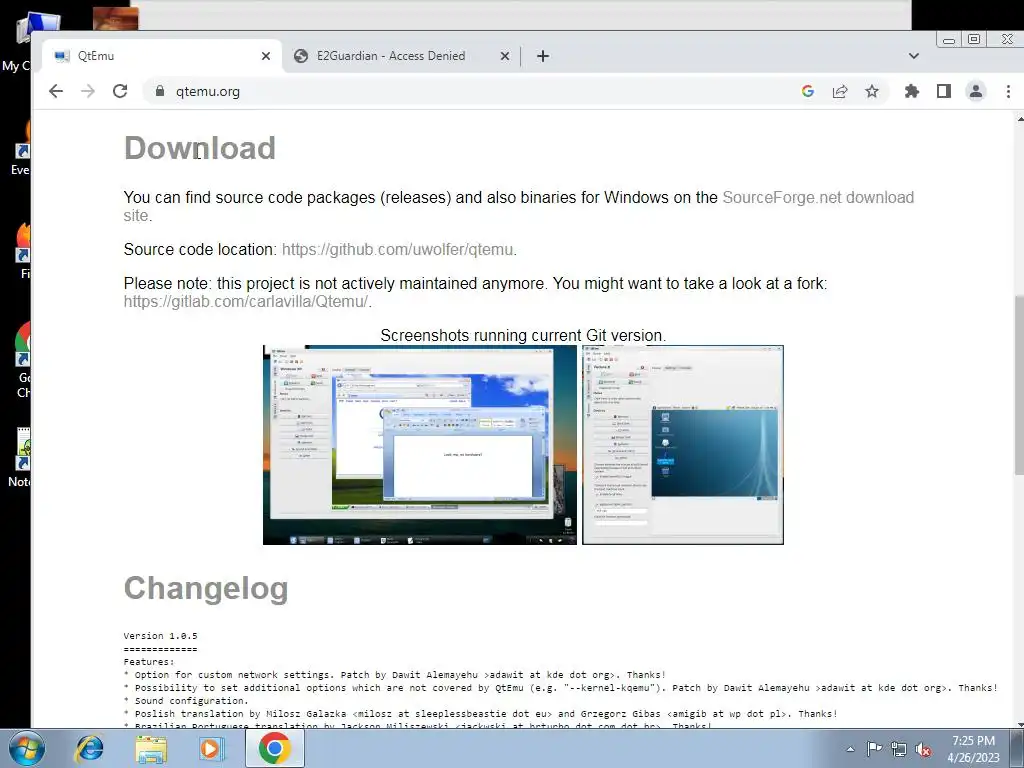Open the Windows Start button
This screenshot has height=768, width=1024.
click(27, 748)
